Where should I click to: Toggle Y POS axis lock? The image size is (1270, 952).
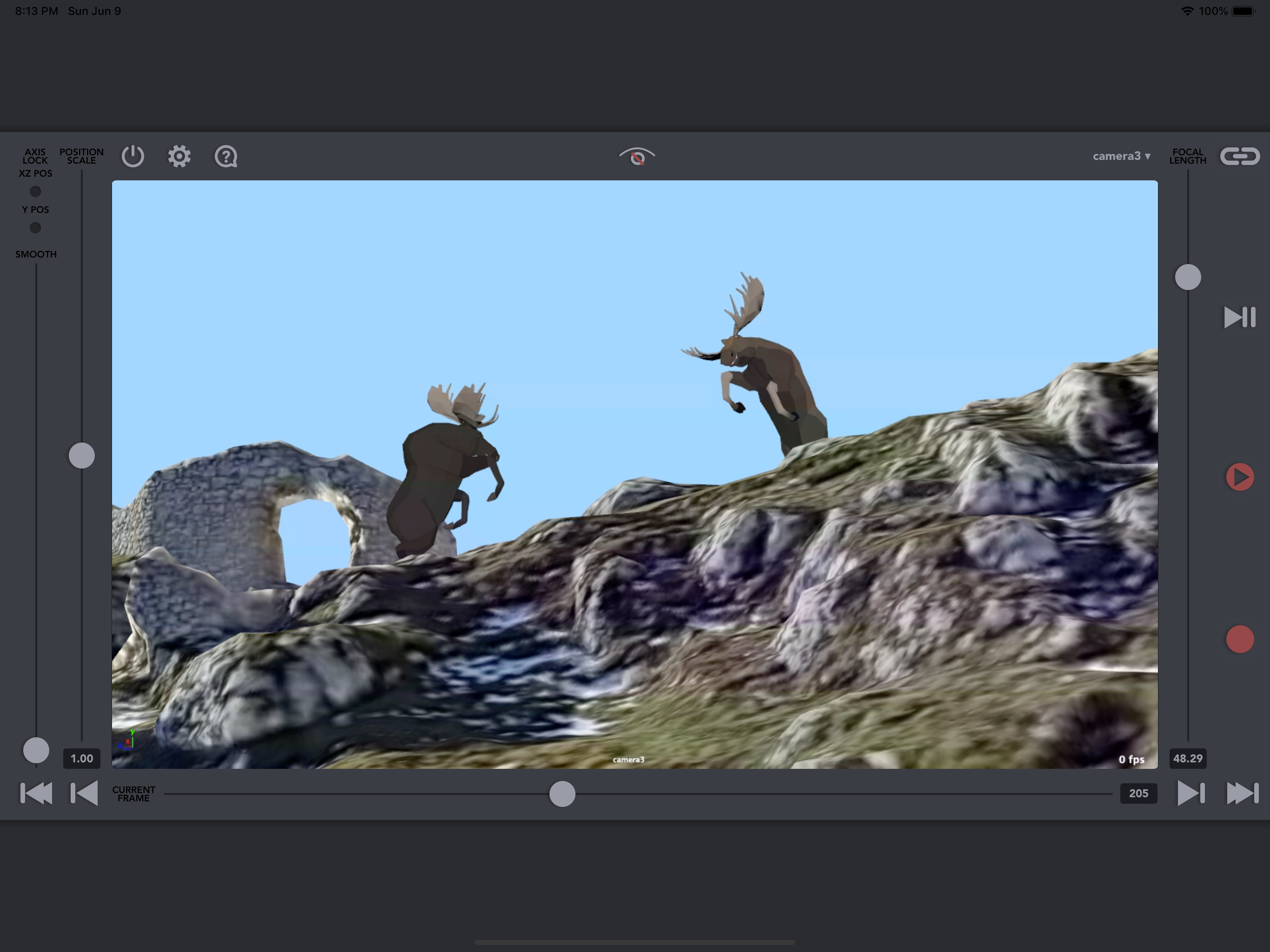36,228
